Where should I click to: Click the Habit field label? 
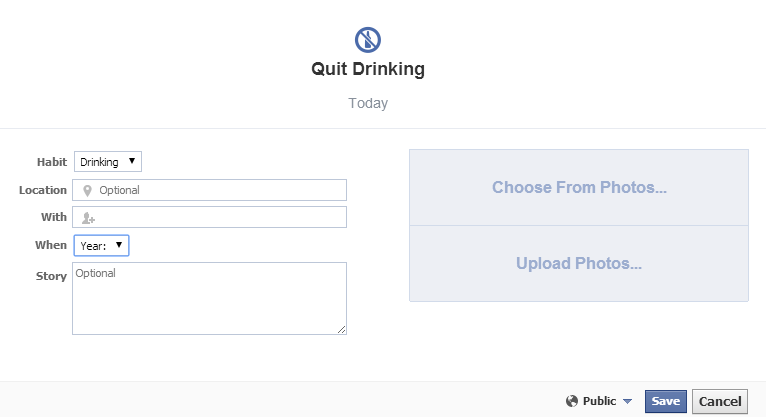click(52, 162)
